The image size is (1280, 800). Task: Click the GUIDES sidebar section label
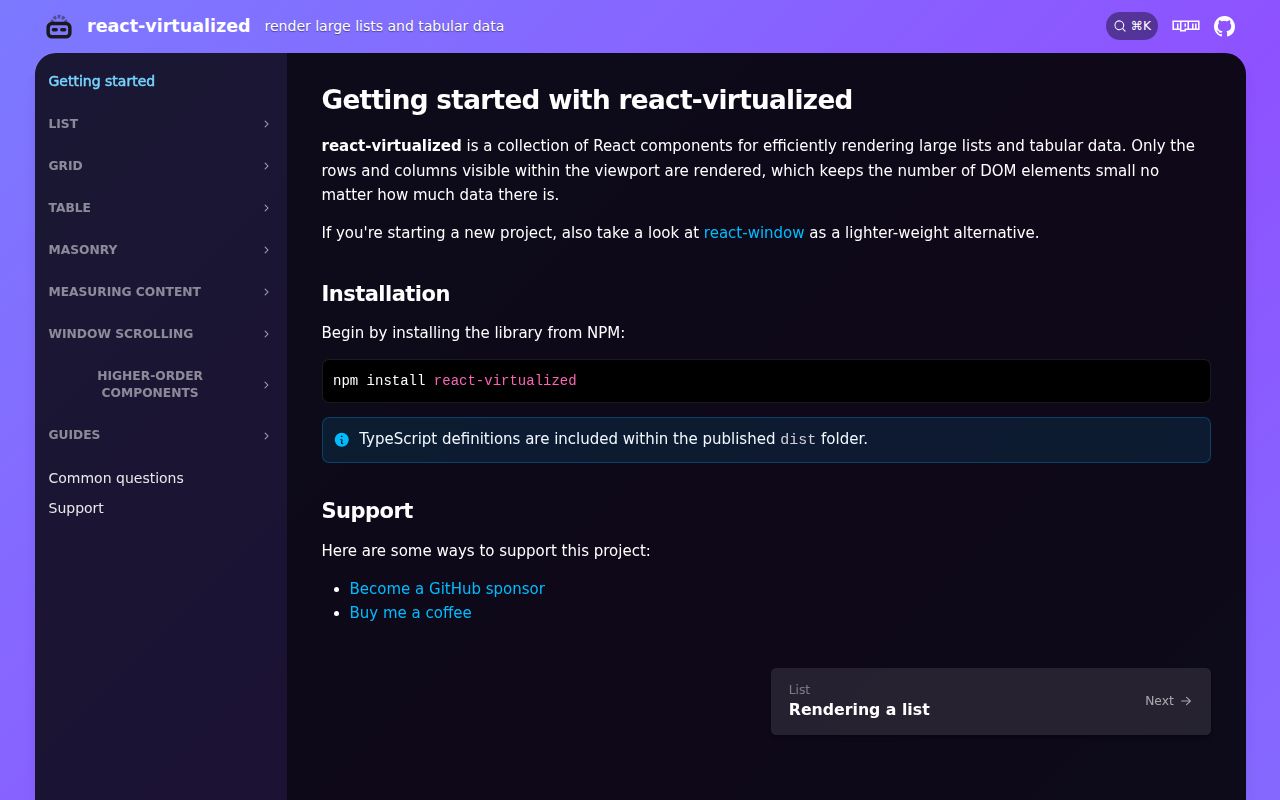pos(74,435)
